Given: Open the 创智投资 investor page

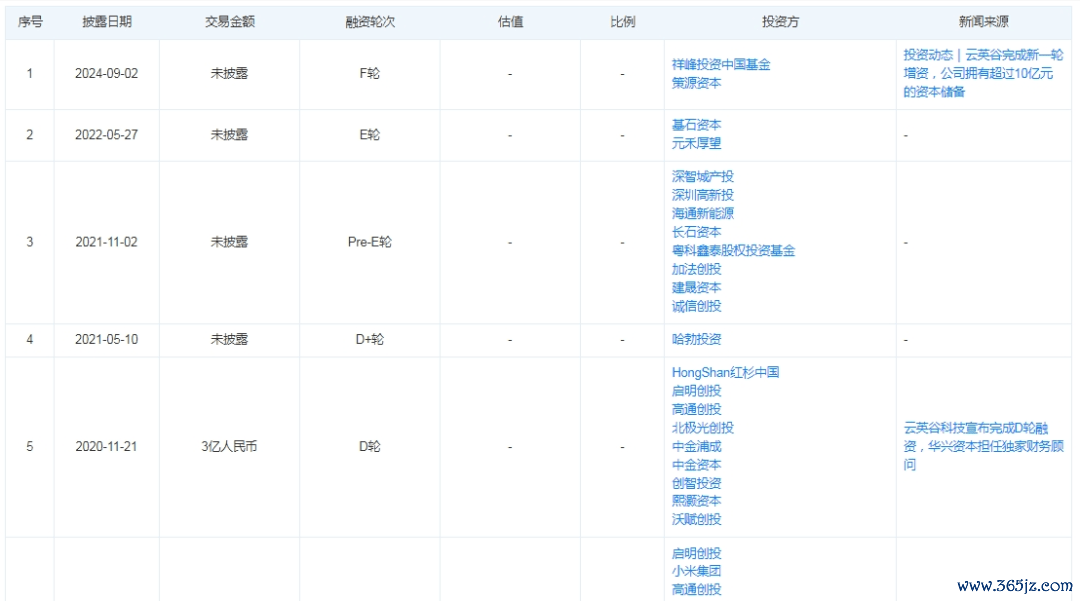Looking at the screenshot, I should click(696, 483).
